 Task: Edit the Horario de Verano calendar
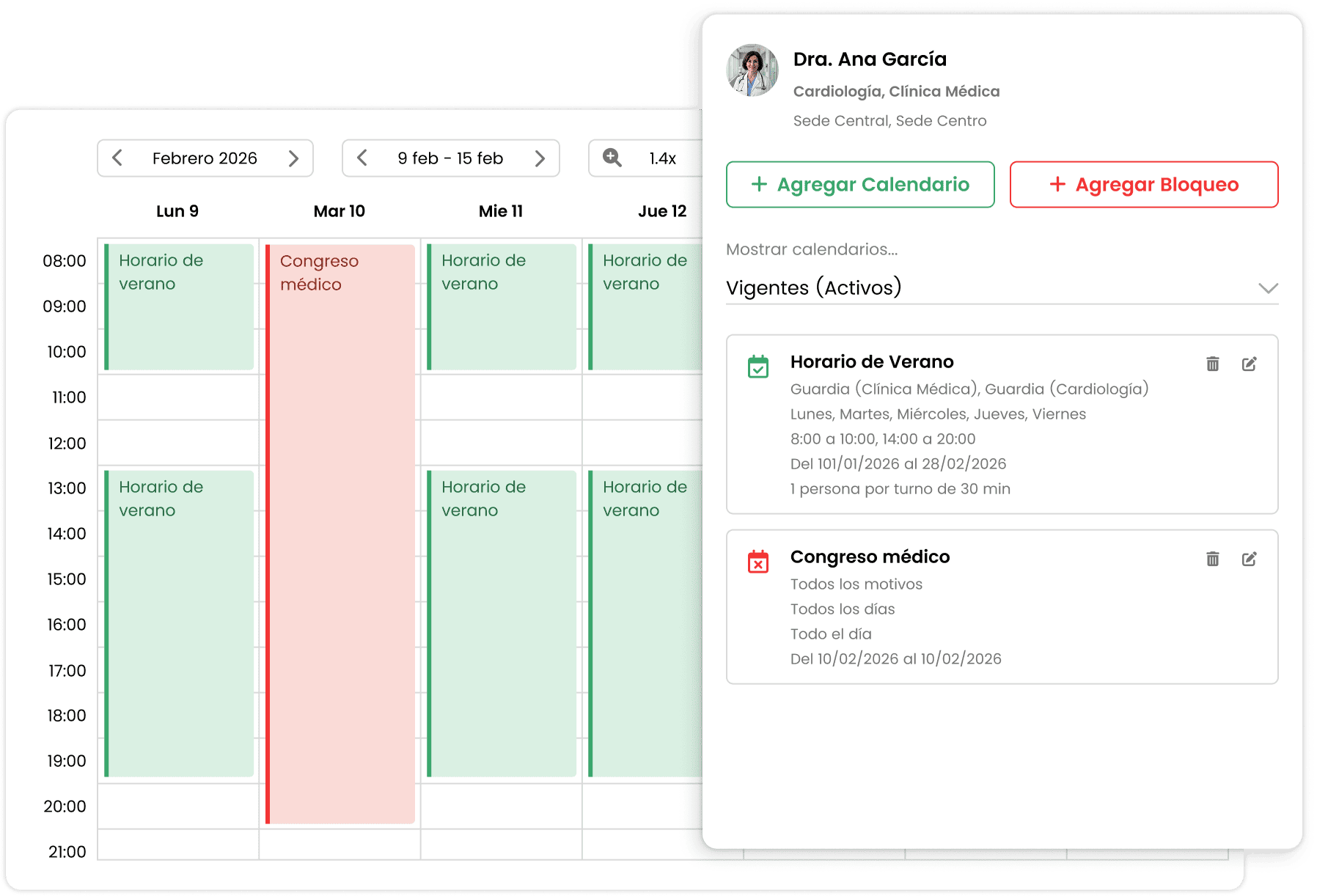[x=1249, y=364]
